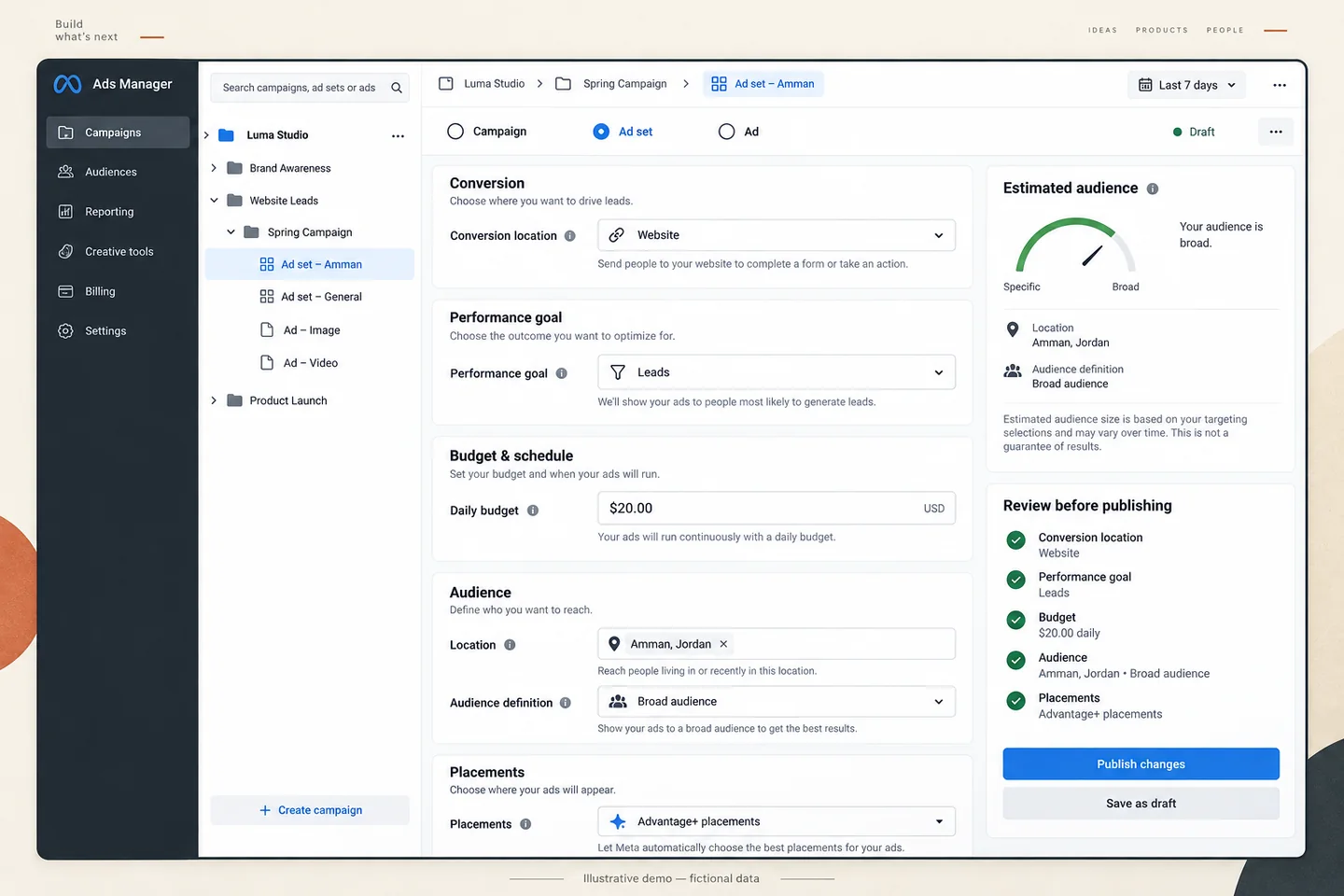Click info icon beside Location label
The image size is (1344, 896).
point(510,645)
